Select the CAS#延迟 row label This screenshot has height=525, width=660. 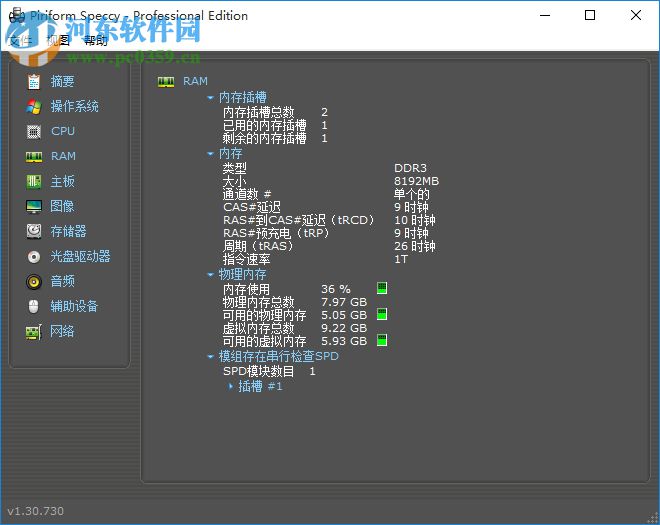coord(252,208)
